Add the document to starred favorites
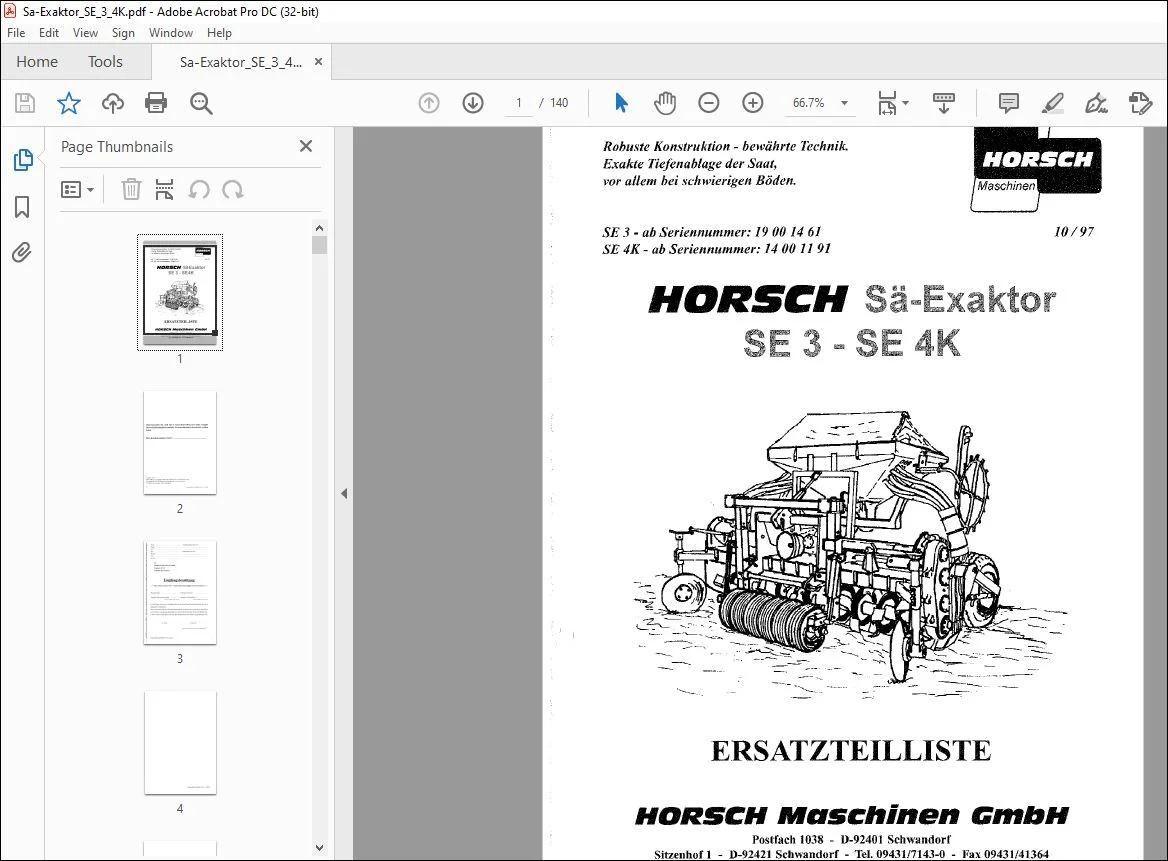Screen dimensions: 1168x861 click(x=69, y=103)
